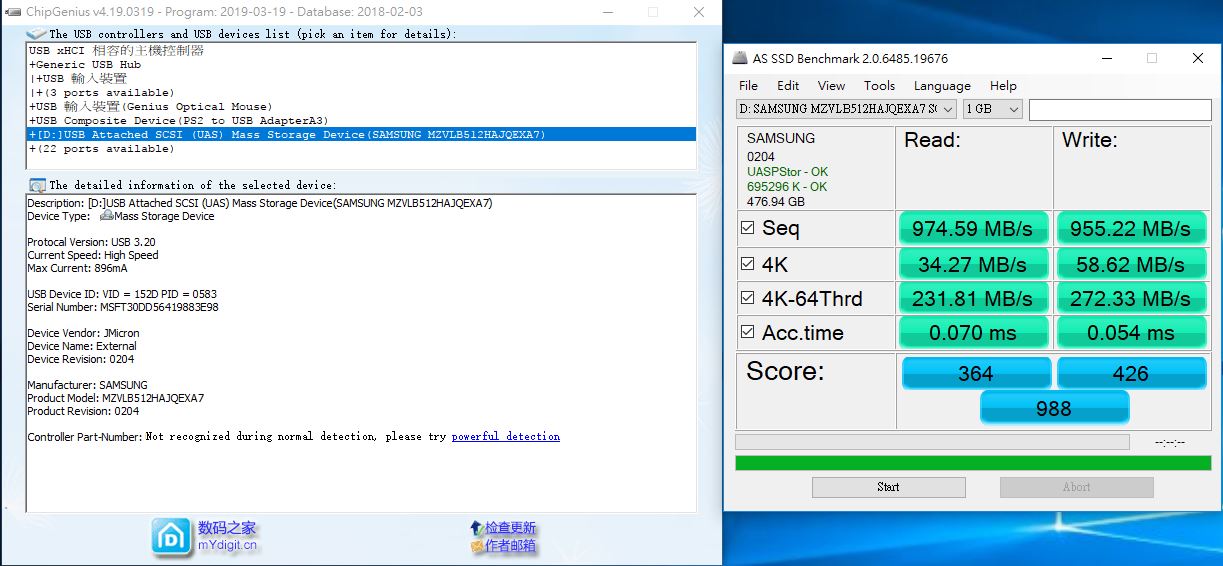Select the 3 ports available row
The height and width of the screenshot is (566, 1223).
point(361,92)
